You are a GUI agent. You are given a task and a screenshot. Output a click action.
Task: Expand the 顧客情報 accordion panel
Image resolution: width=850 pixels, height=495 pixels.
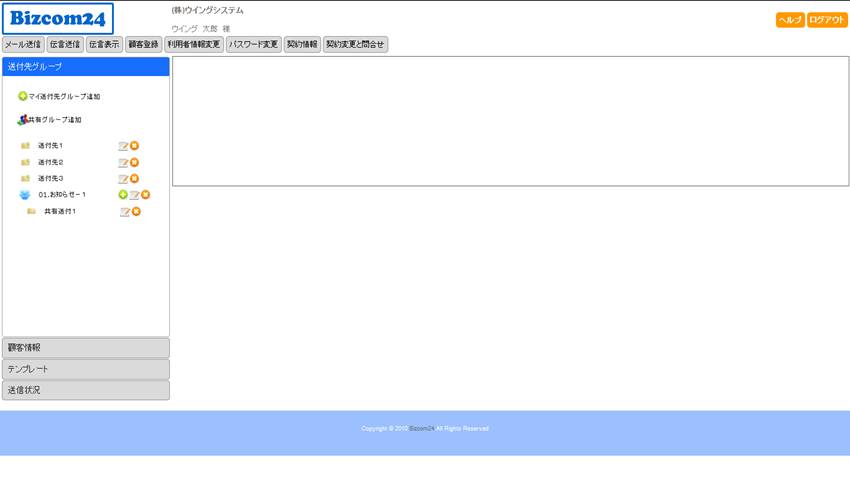pyautogui.click(x=86, y=348)
